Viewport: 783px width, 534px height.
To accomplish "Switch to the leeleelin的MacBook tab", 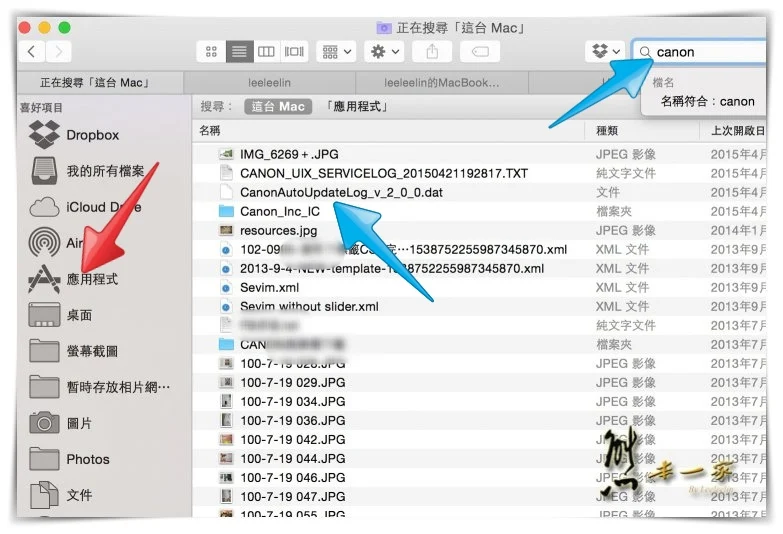I will pos(441,83).
